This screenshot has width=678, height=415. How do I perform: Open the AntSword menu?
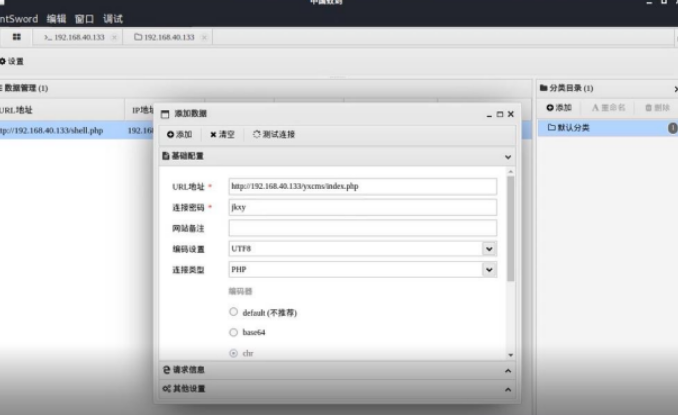click(19, 19)
